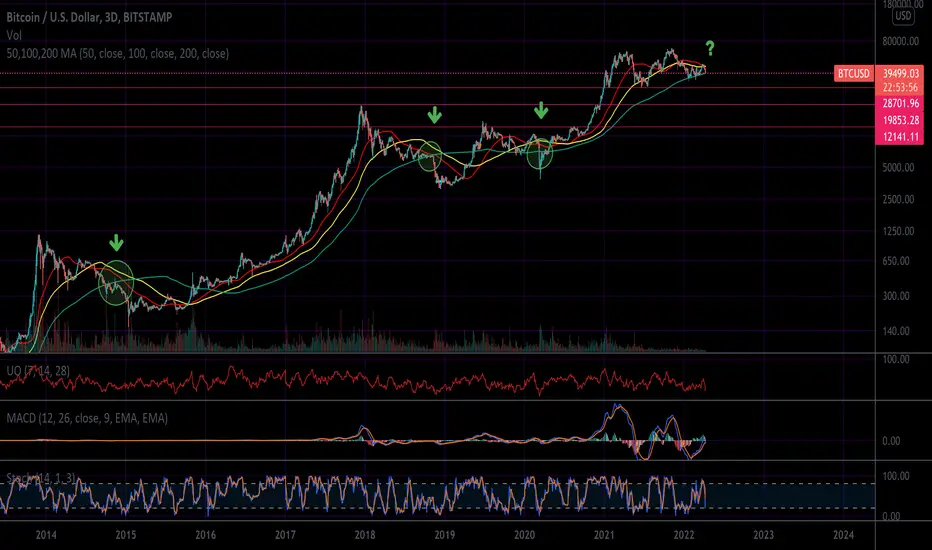Click the 0.00 value on MACD scale
932x550 pixels.
coord(891,441)
